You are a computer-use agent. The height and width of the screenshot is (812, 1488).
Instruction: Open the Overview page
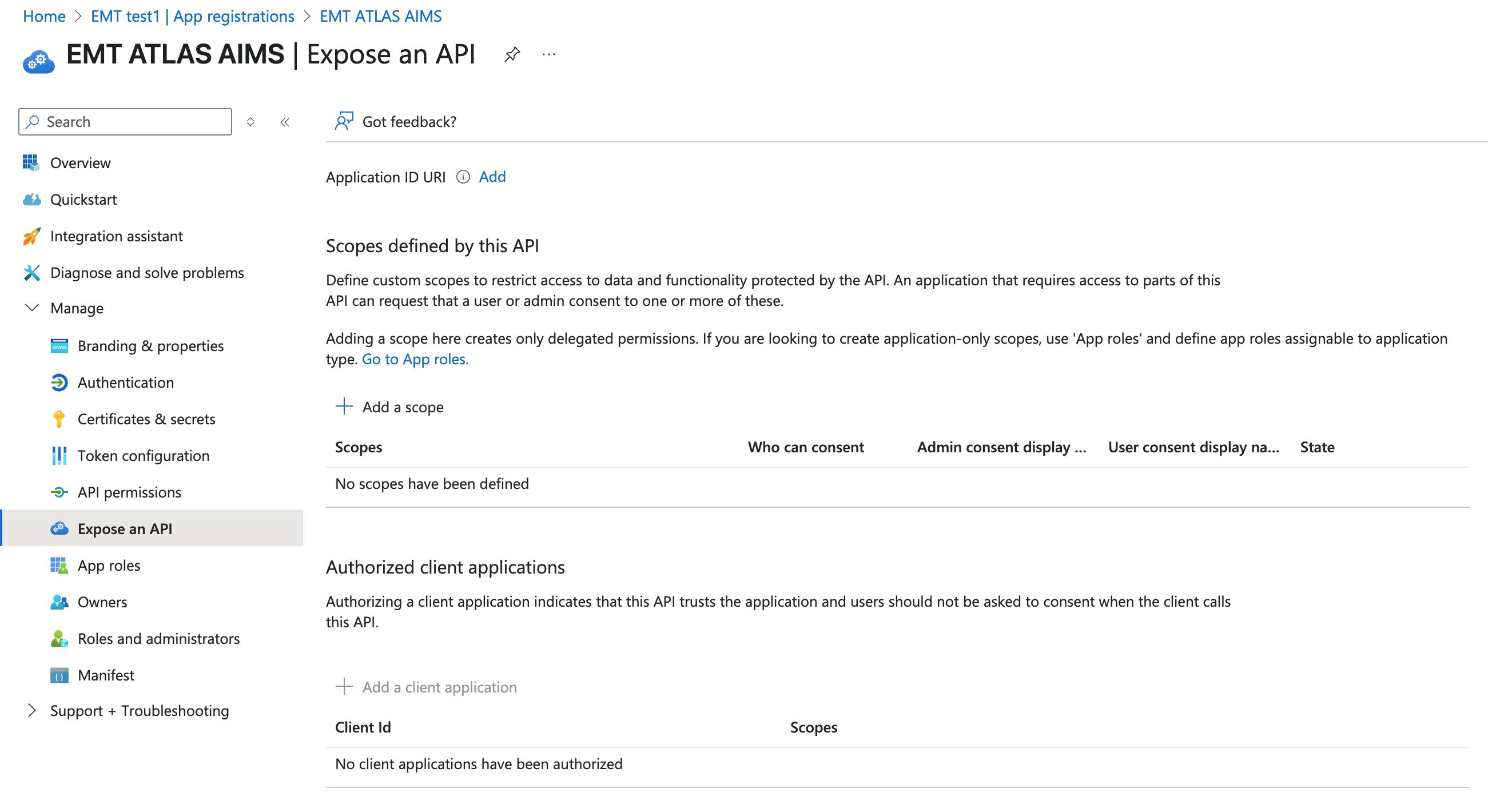(x=80, y=163)
